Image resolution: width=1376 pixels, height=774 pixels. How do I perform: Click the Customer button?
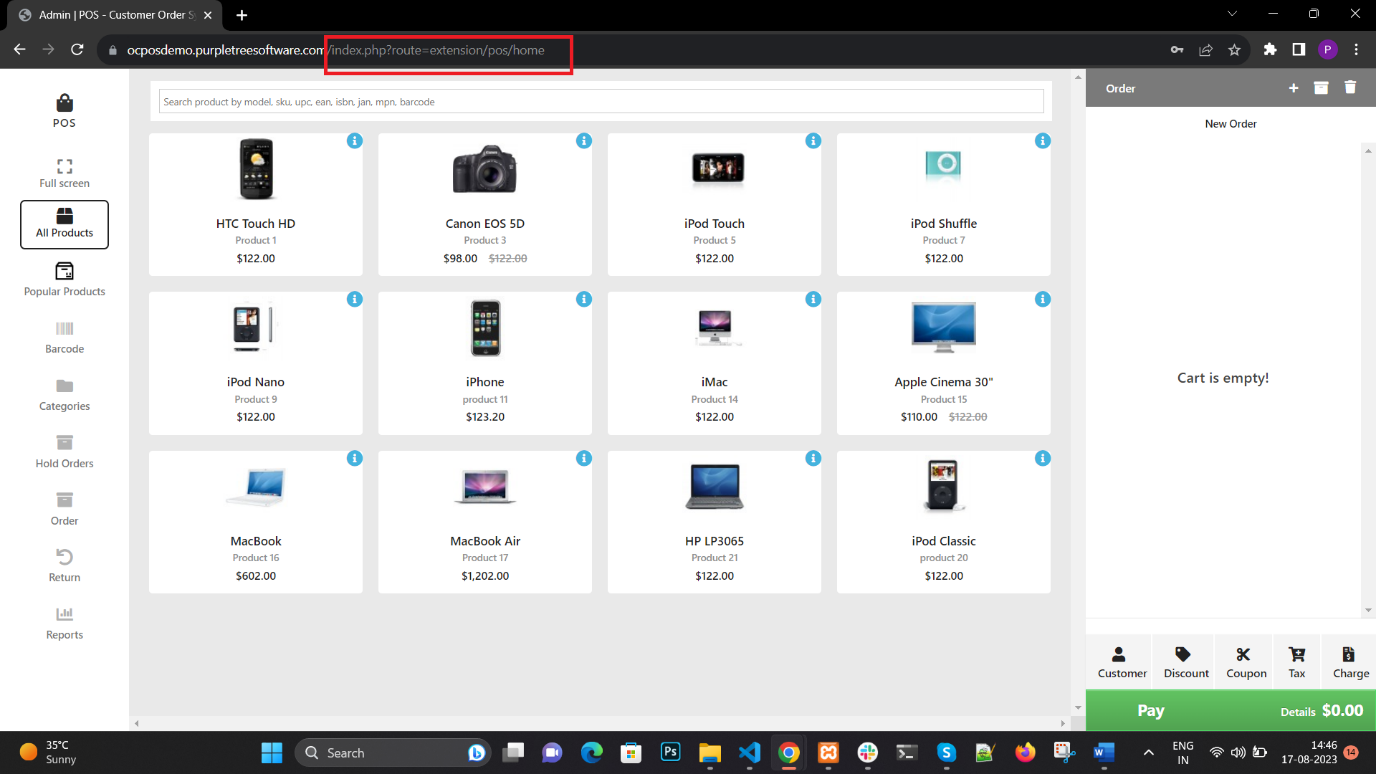[1119, 662]
